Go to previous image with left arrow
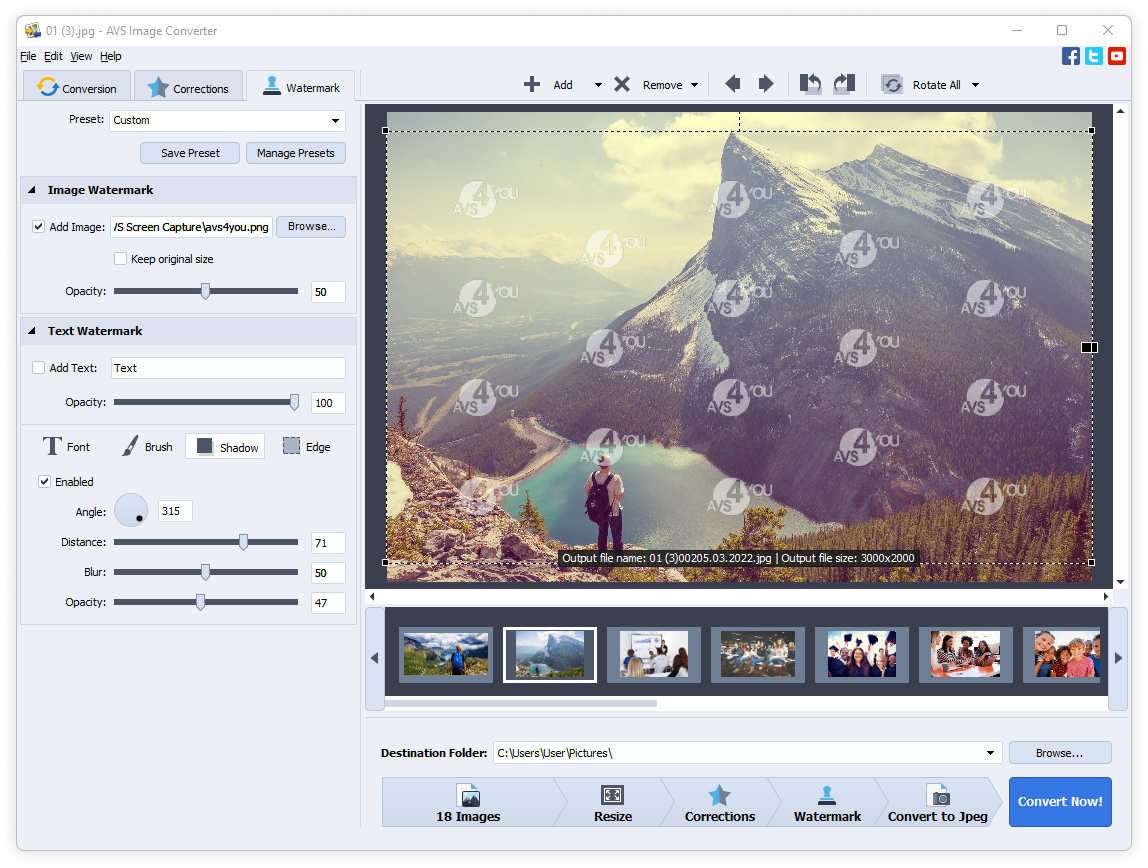 pyautogui.click(x=732, y=84)
